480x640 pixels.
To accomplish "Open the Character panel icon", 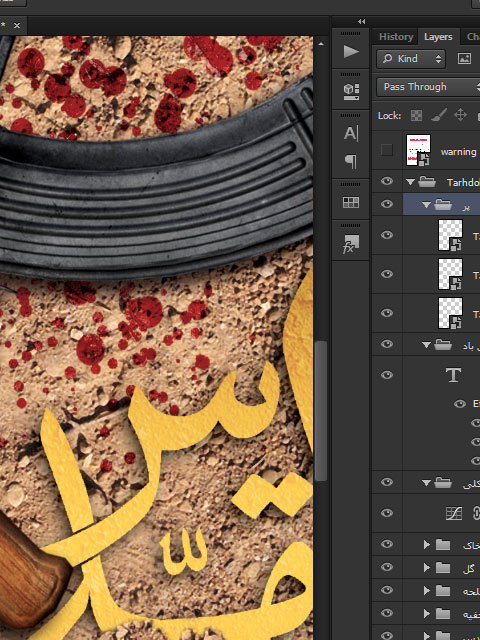I will [351, 133].
